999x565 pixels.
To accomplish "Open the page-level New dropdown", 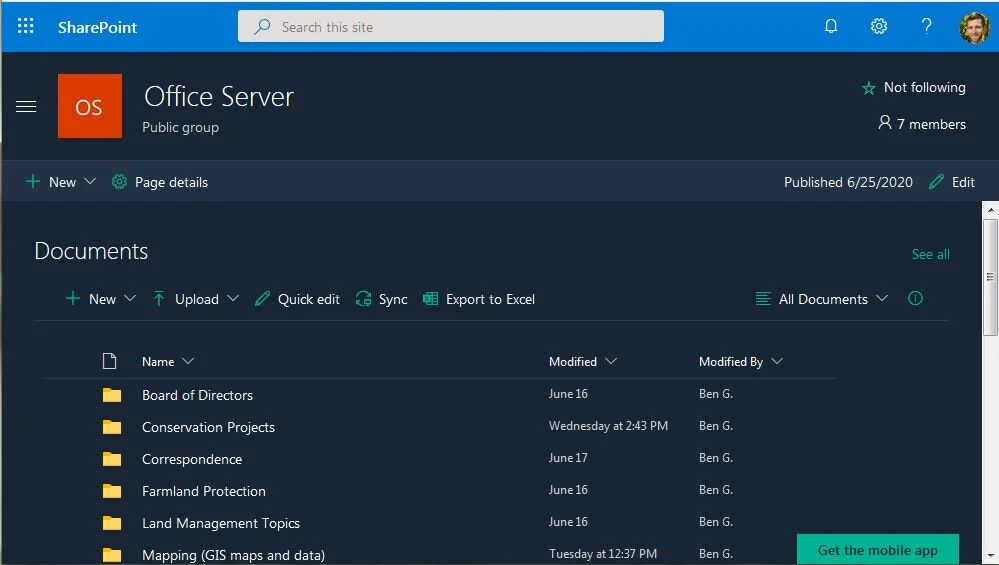I will pos(61,182).
